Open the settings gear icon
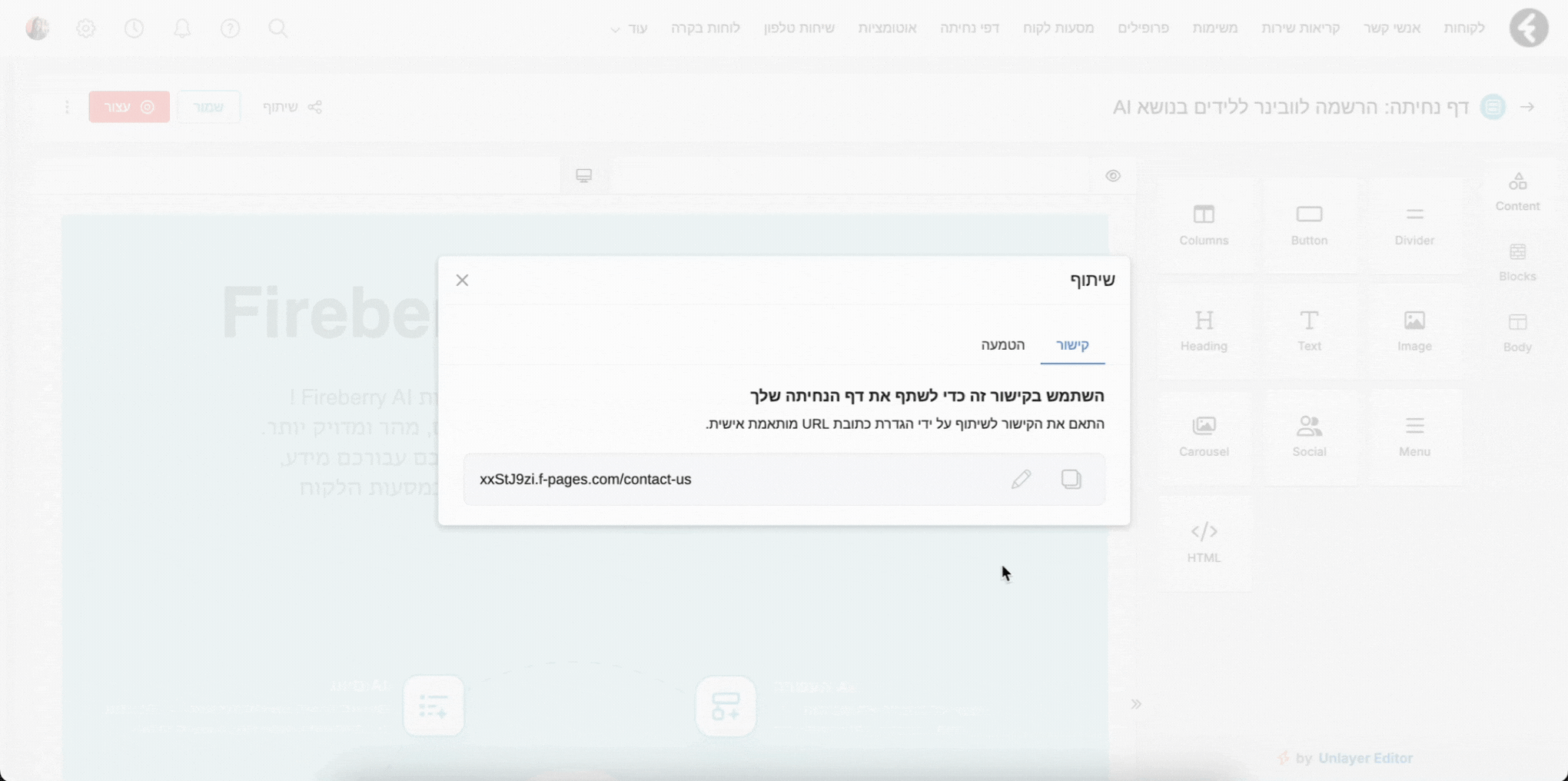The height and width of the screenshot is (781, 1568). click(86, 28)
